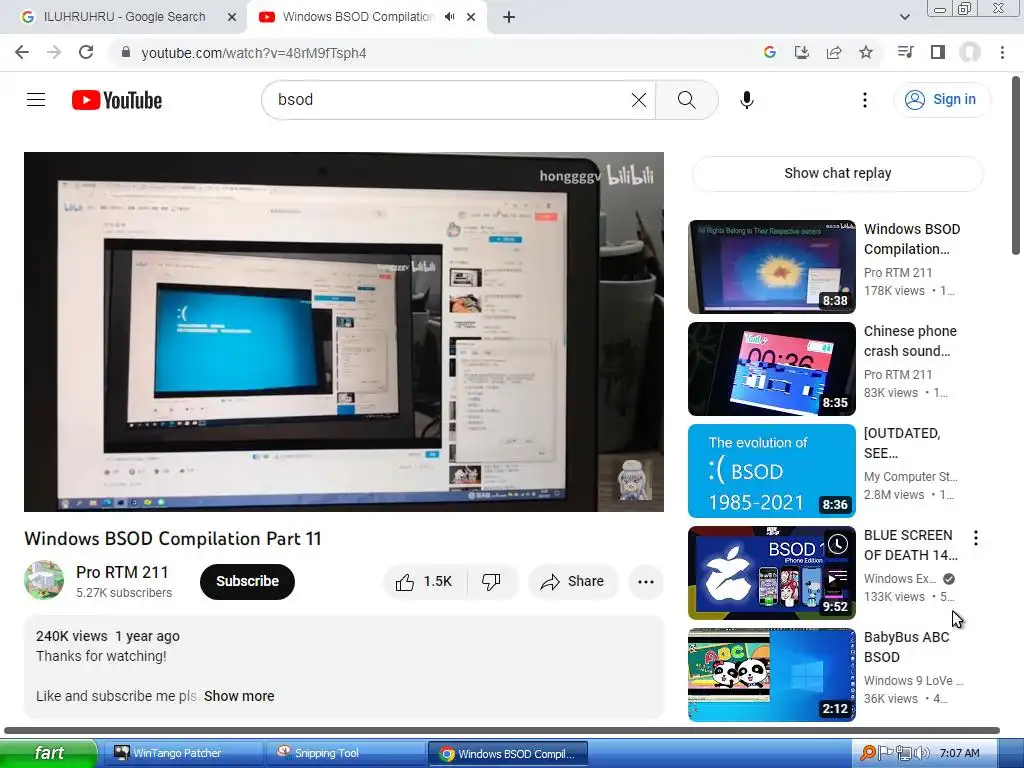This screenshot has height=768, width=1024.
Task: Click the 7:07 AM clock
Action: coord(959,753)
